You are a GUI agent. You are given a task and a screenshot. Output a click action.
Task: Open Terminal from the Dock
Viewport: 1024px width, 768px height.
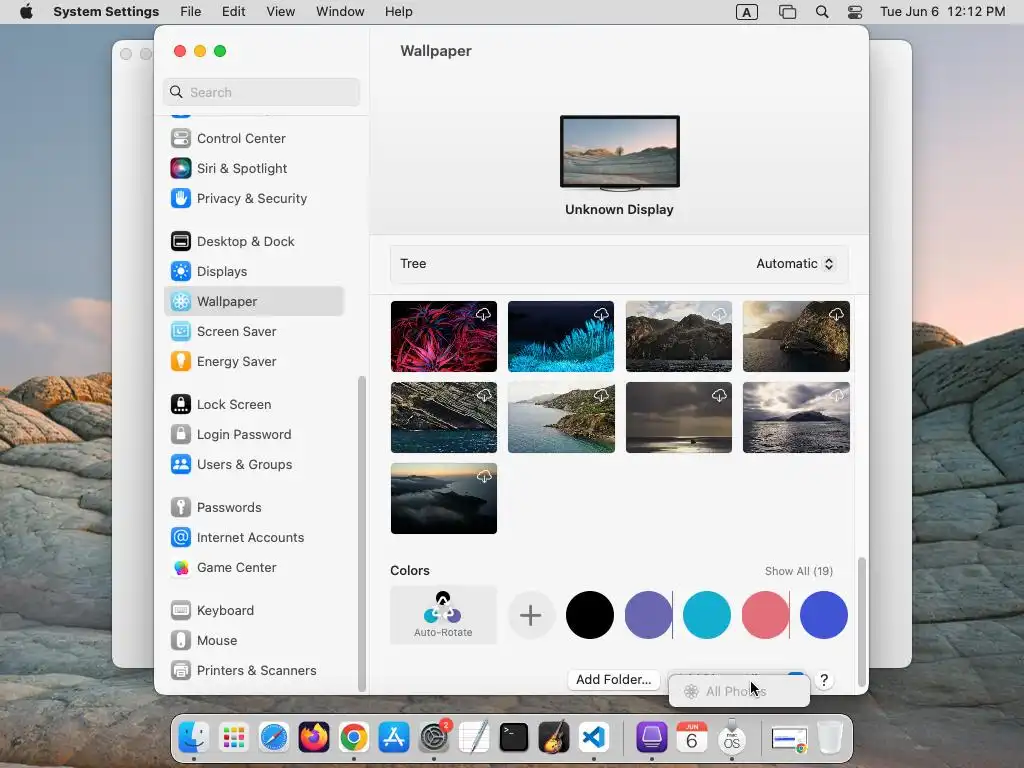pos(513,738)
